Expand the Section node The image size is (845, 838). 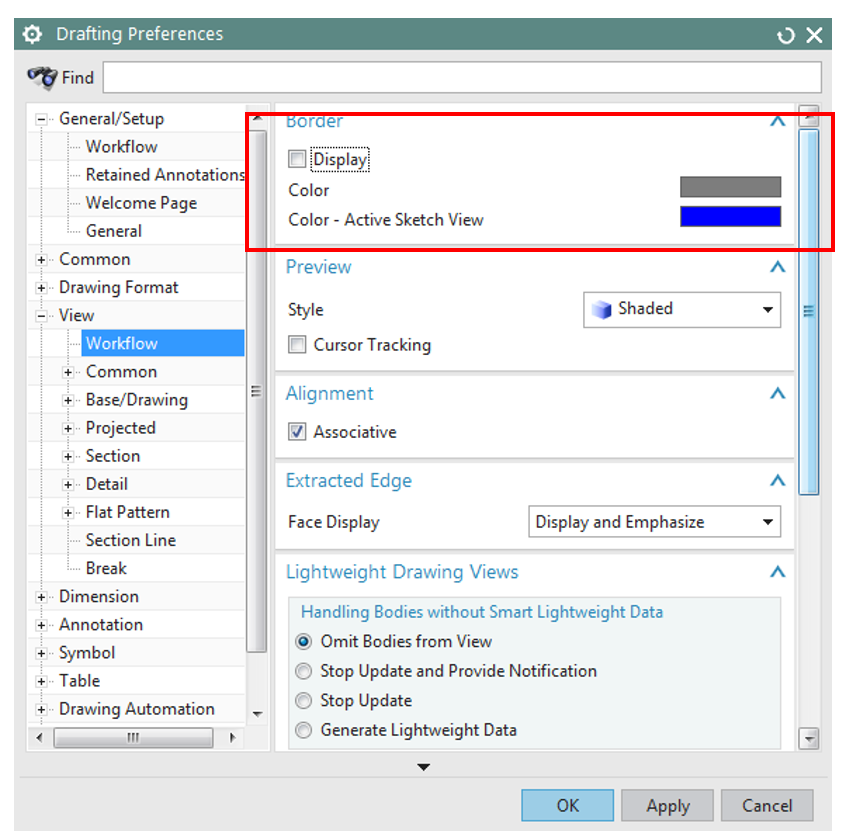point(68,456)
